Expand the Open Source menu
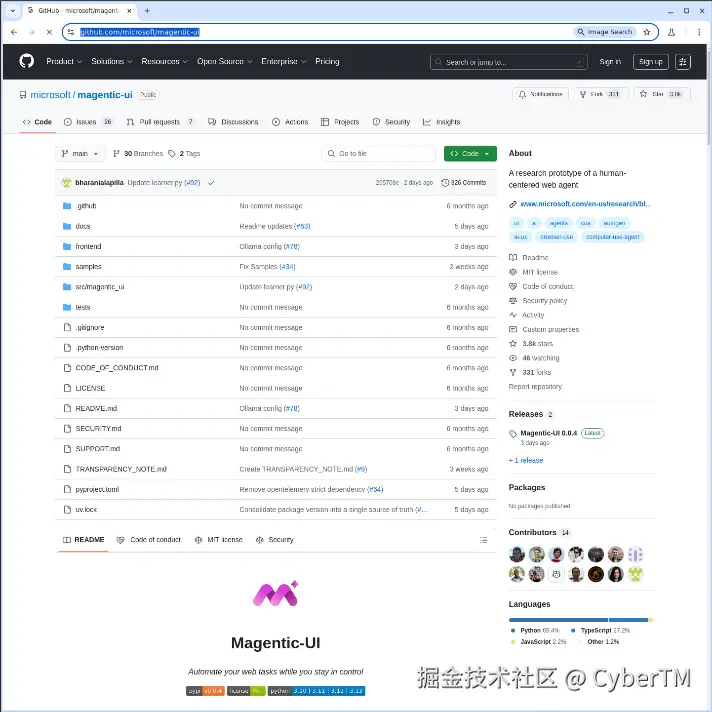Image resolution: width=712 pixels, height=712 pixels. (224, 61)
